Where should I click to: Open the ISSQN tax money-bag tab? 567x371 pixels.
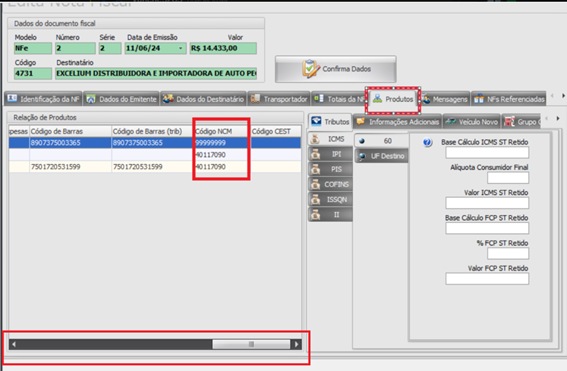(x=330, y=200)
